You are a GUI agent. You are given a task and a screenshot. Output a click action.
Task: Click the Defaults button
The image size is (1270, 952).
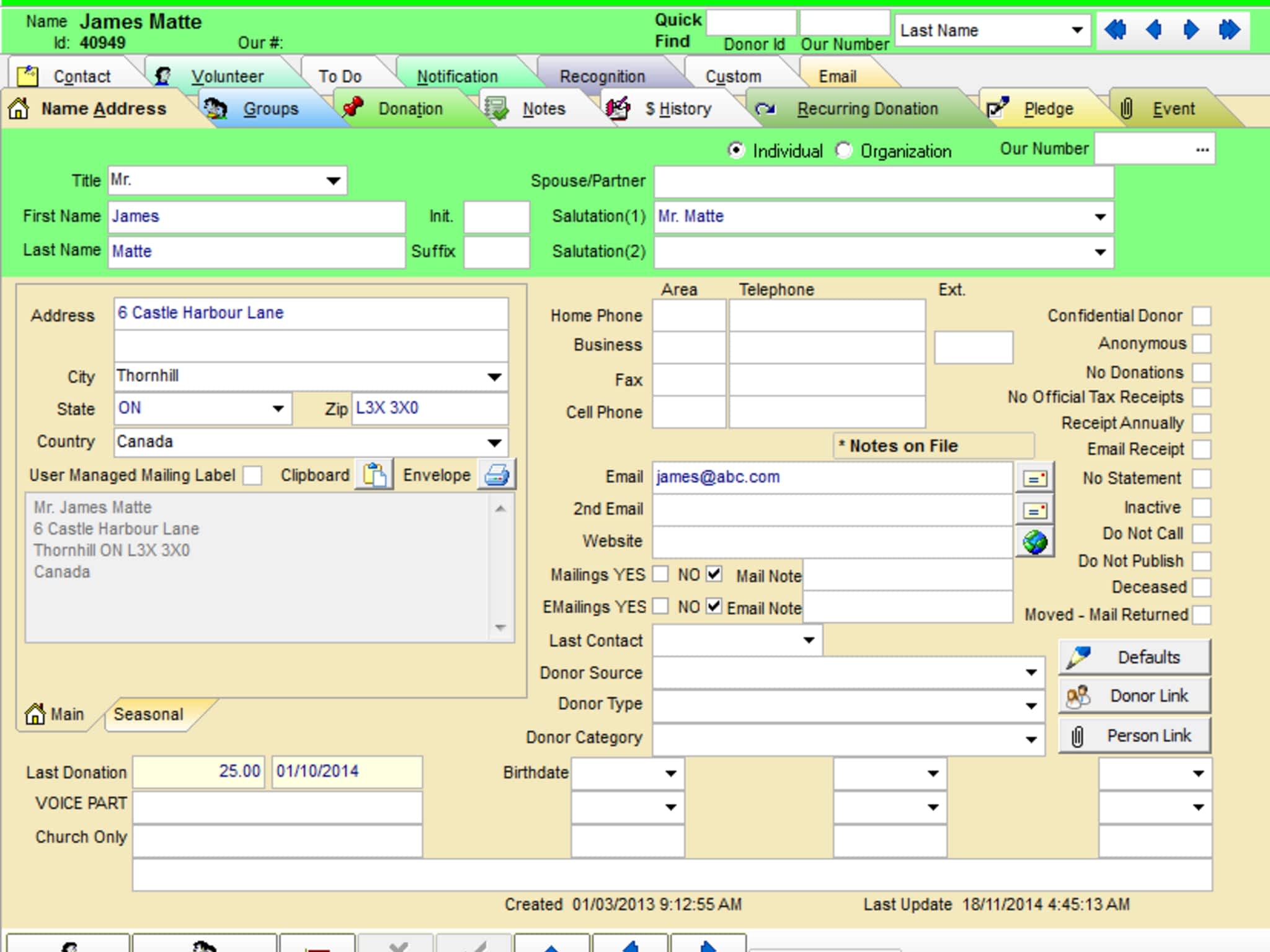point(1135,657)
